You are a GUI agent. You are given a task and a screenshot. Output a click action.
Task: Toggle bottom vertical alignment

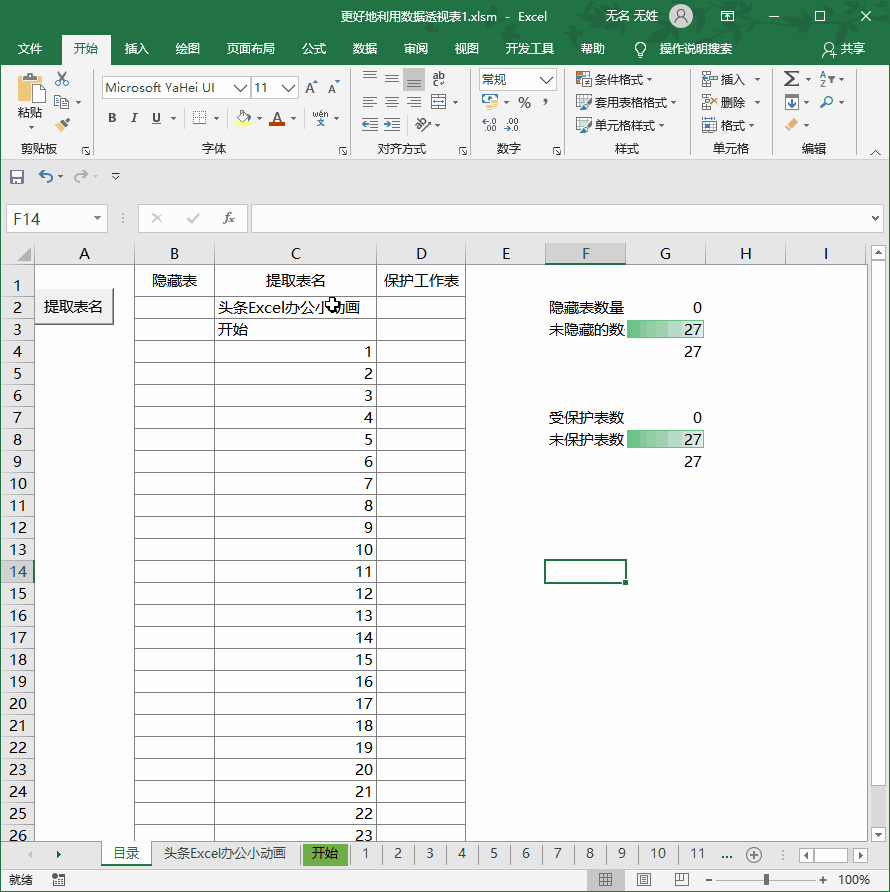414,80
